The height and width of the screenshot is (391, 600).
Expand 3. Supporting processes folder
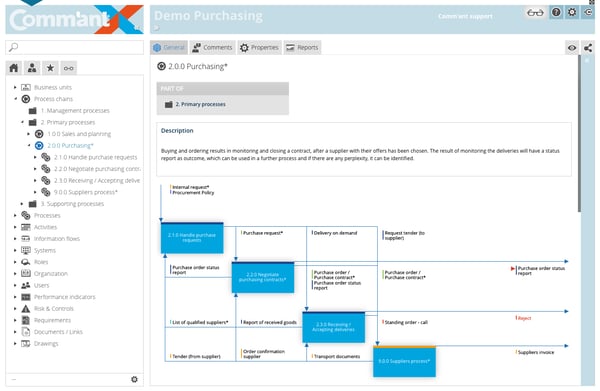point(22,204)
